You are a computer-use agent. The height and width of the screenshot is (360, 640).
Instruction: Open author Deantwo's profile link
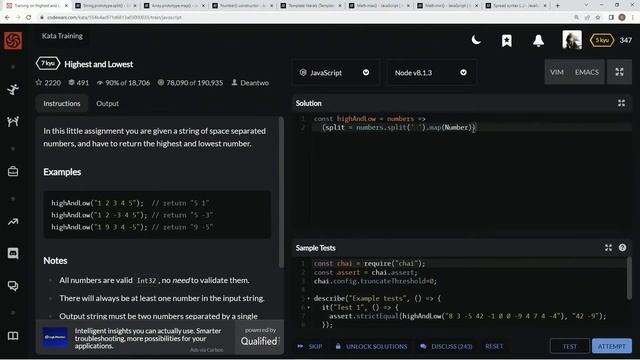coord(250,82)
